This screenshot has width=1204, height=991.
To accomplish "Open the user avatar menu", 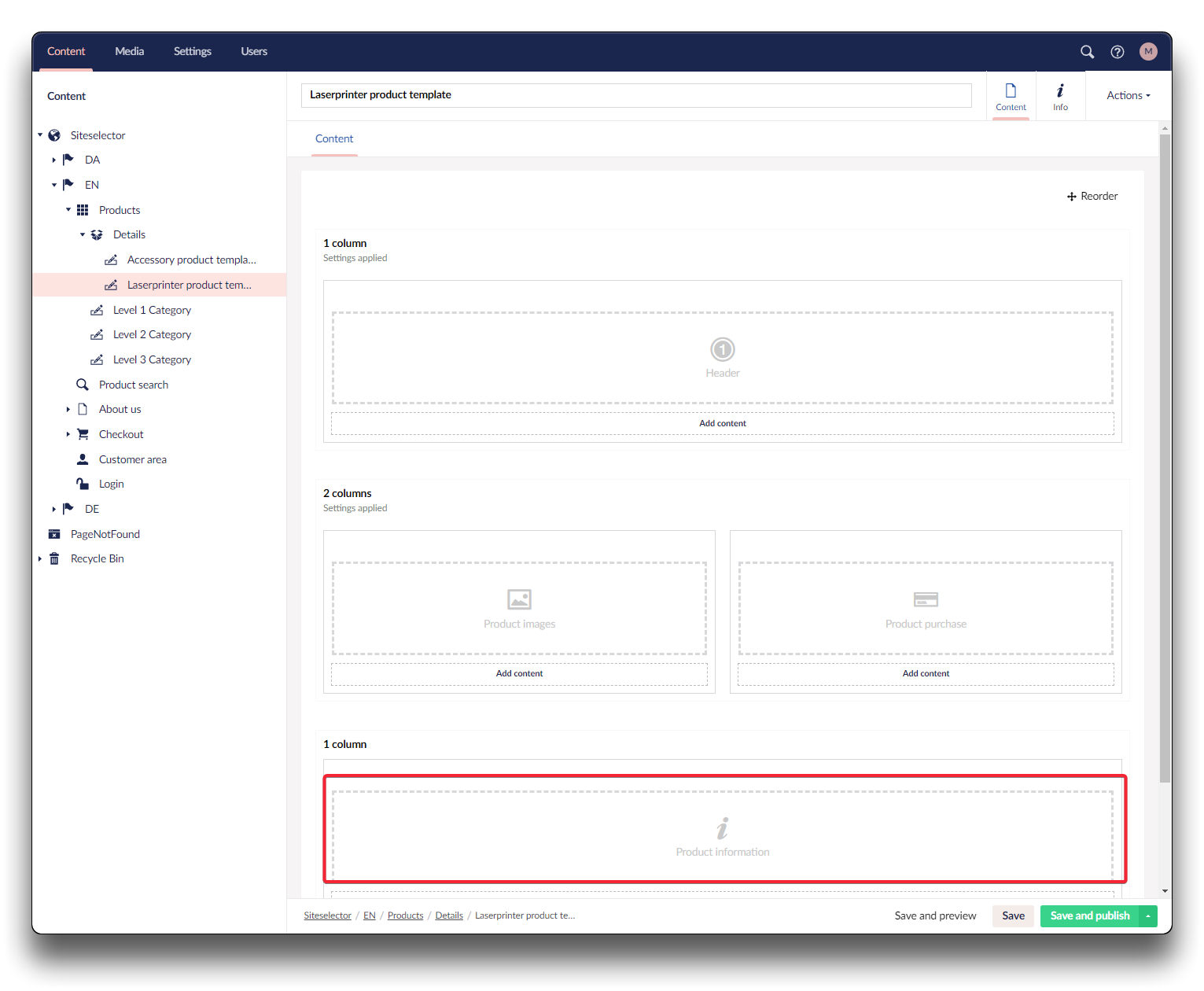I will pos(1148,52).
